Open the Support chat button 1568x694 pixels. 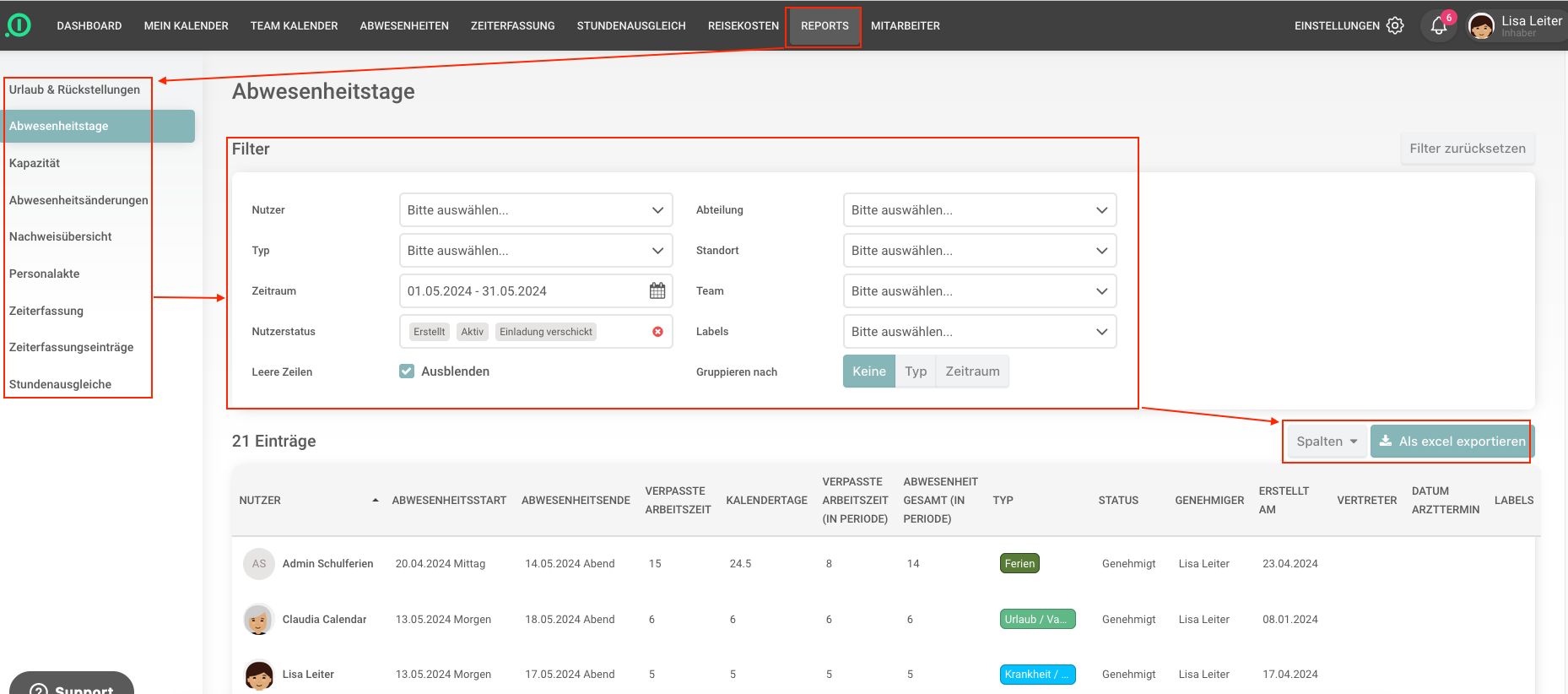pyautogui.click(x=72, y=686)
